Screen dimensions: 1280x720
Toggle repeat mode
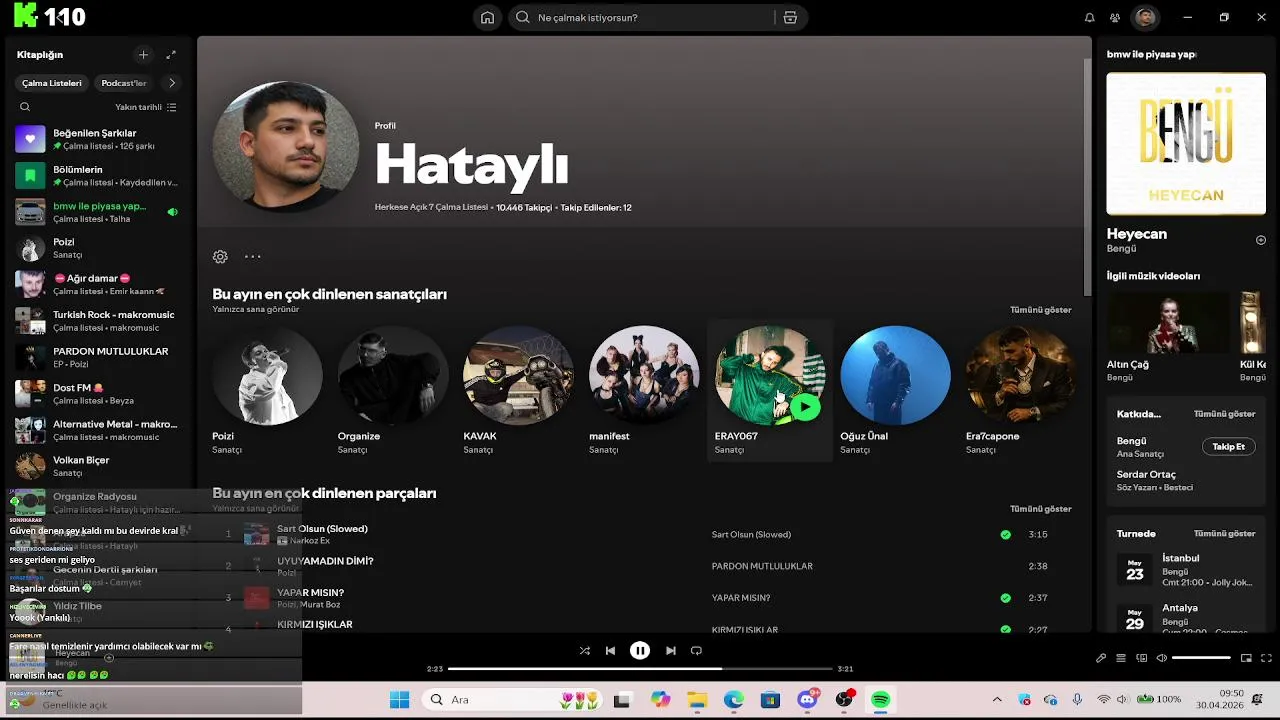[696, 651]
